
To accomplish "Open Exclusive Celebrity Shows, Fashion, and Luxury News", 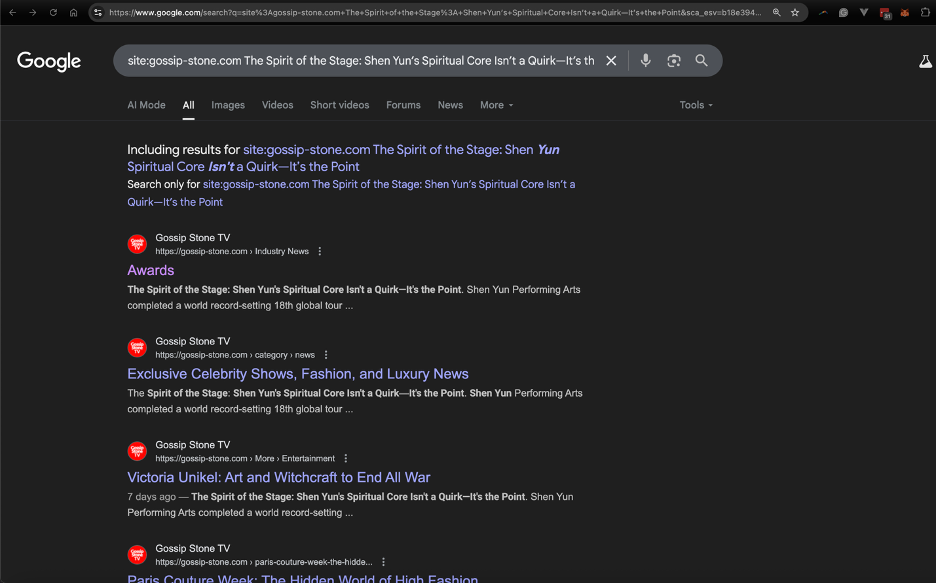I will pos(298,374).
